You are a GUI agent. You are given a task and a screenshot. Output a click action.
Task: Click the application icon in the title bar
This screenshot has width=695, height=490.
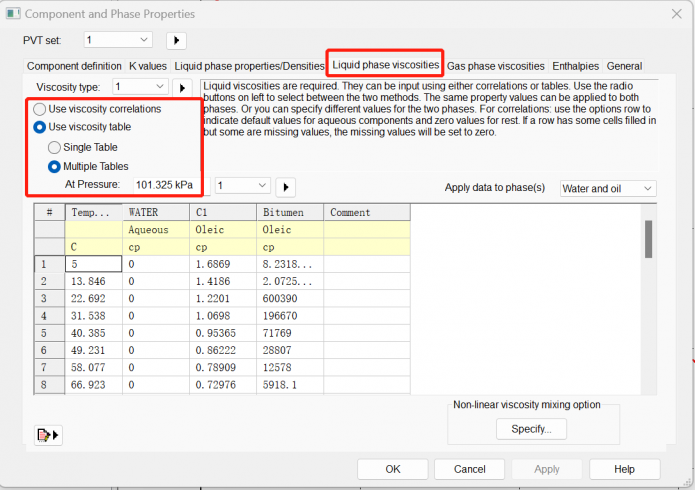[x=12, y=14]
